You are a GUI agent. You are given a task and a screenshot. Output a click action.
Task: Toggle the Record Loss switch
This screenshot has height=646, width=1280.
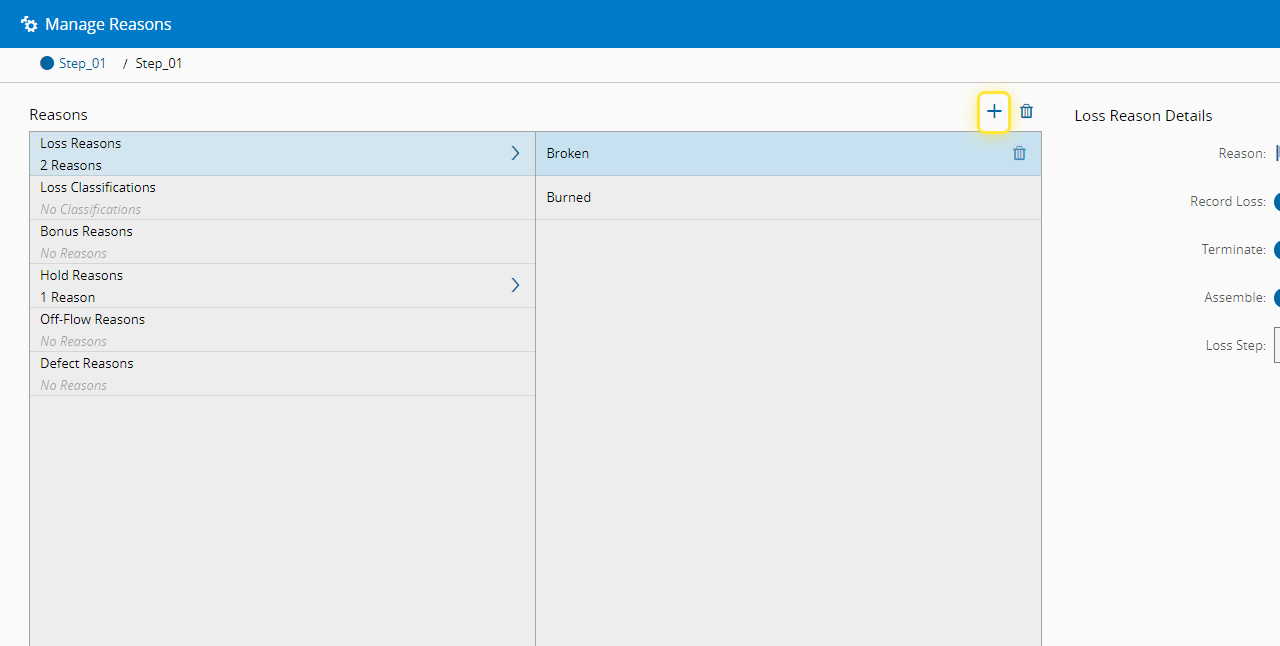click(x=1277, y=201)
